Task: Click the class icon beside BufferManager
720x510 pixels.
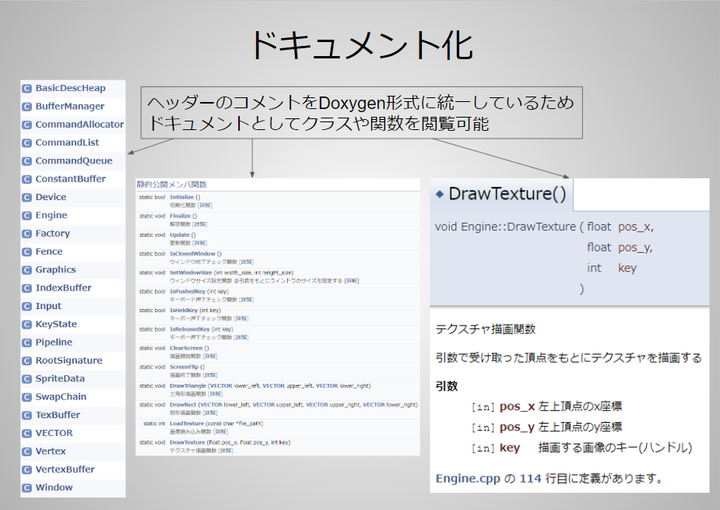Action: 27,106
